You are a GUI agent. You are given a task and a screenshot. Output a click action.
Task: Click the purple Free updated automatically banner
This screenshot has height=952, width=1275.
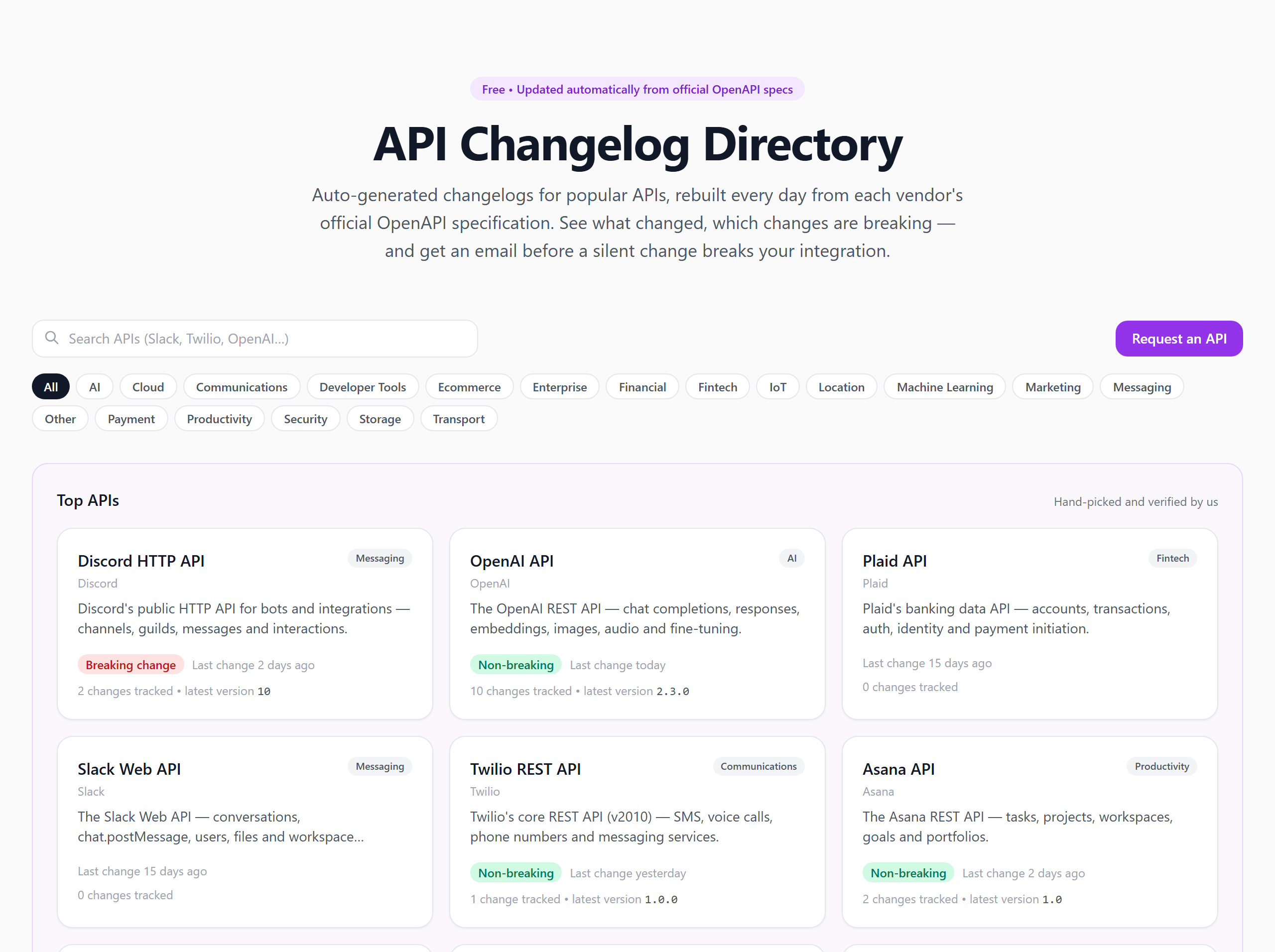(637, 89)
